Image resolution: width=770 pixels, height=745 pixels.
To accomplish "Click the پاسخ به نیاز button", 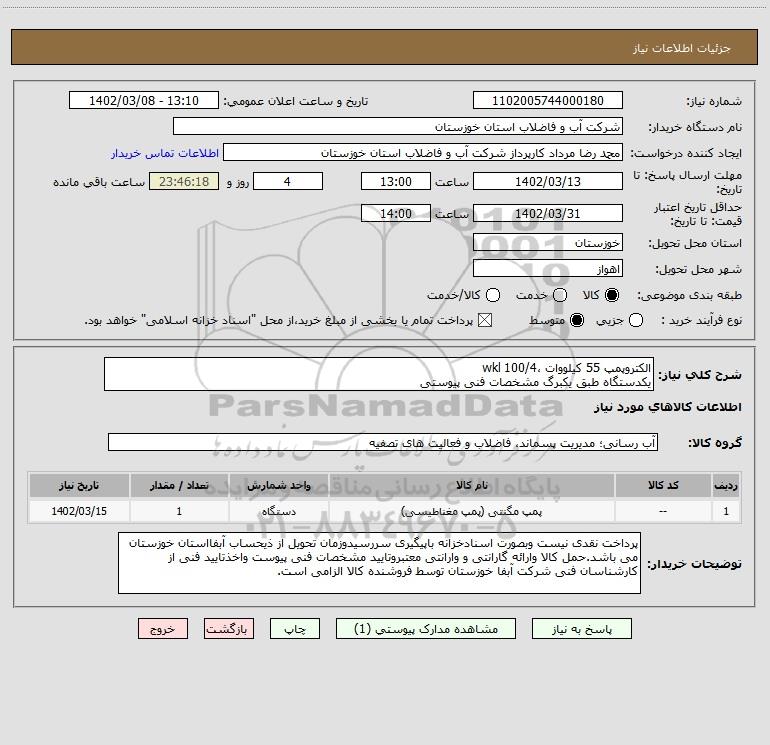I will pos(582,629).
